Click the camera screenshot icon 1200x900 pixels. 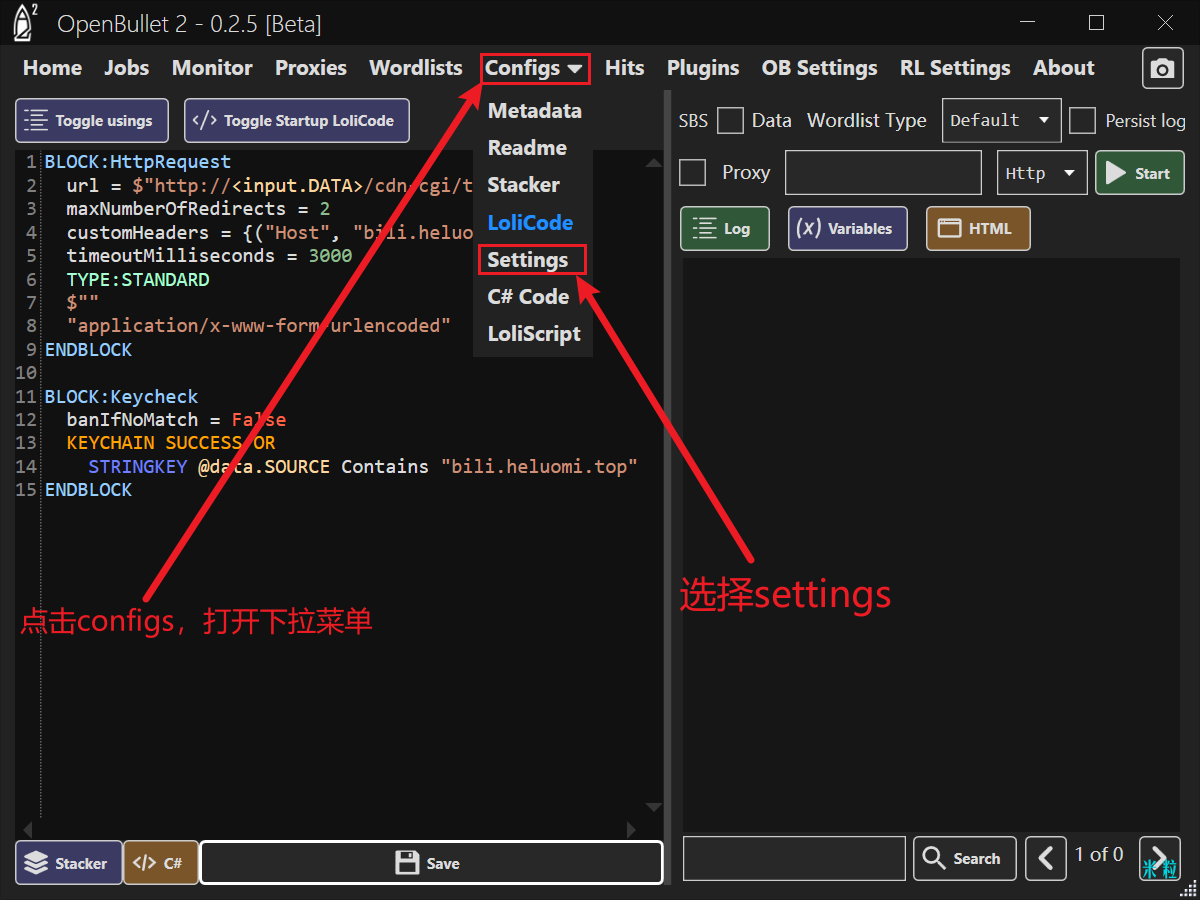click(1162, 68)
